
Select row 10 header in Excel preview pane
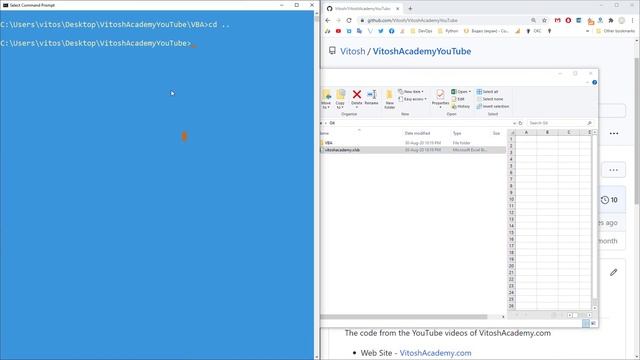coord(511,199)
